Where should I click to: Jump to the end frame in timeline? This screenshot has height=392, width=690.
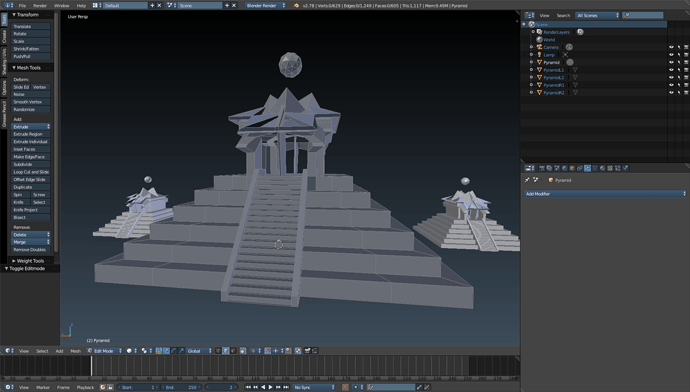pyautogui.click(x=286, y=387)
